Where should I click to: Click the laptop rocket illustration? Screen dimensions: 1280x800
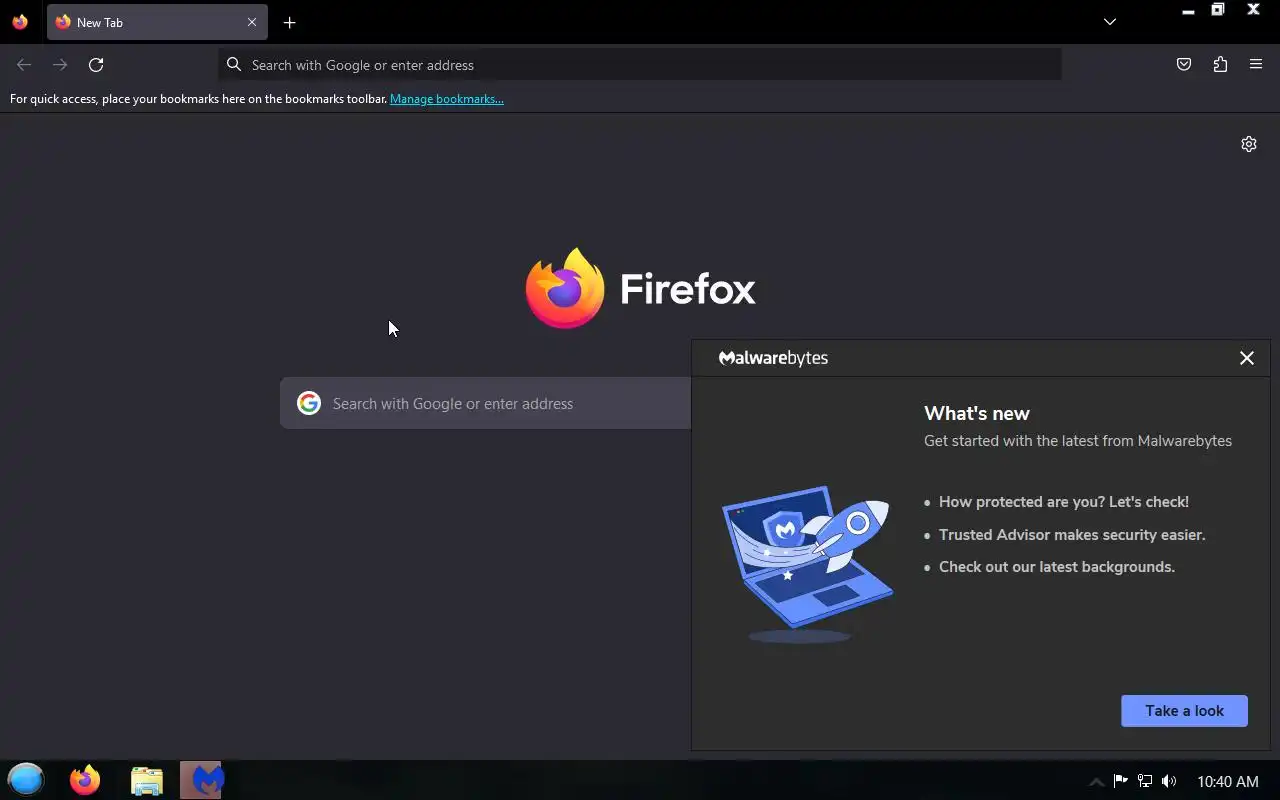click(x=806, y=564)
